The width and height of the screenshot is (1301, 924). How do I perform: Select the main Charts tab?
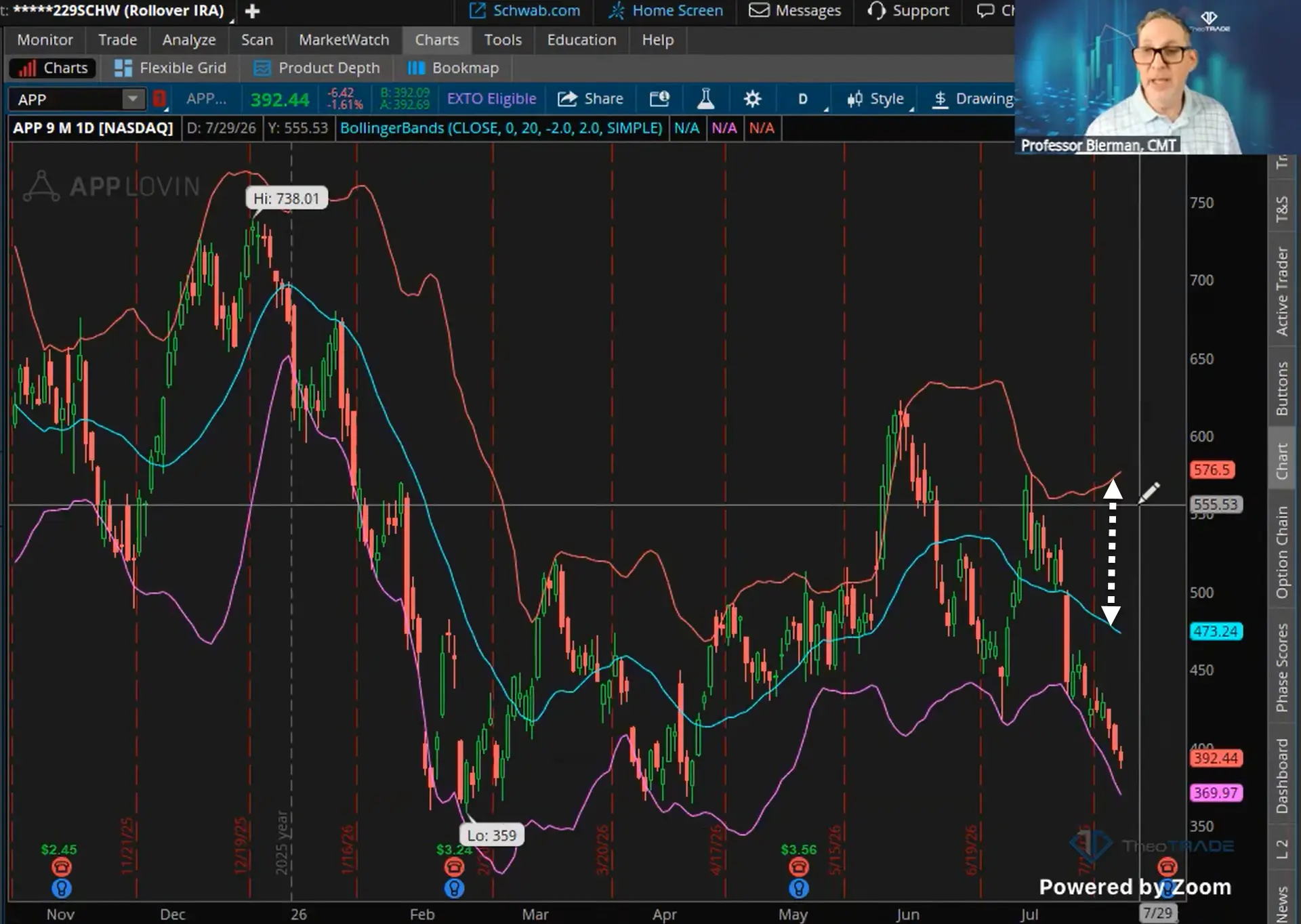coord(437,40)
